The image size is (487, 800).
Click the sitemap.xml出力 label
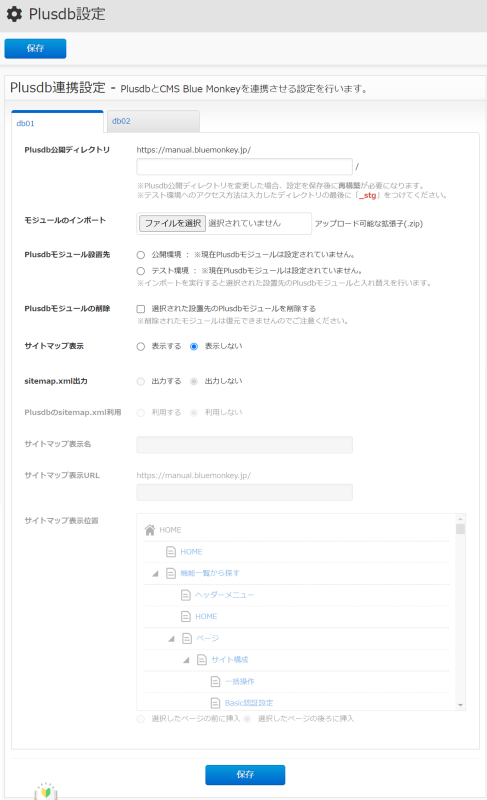pos(56,381)
